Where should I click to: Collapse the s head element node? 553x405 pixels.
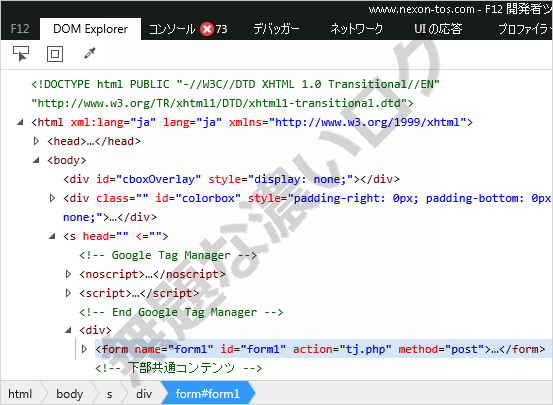coord(52,236)
